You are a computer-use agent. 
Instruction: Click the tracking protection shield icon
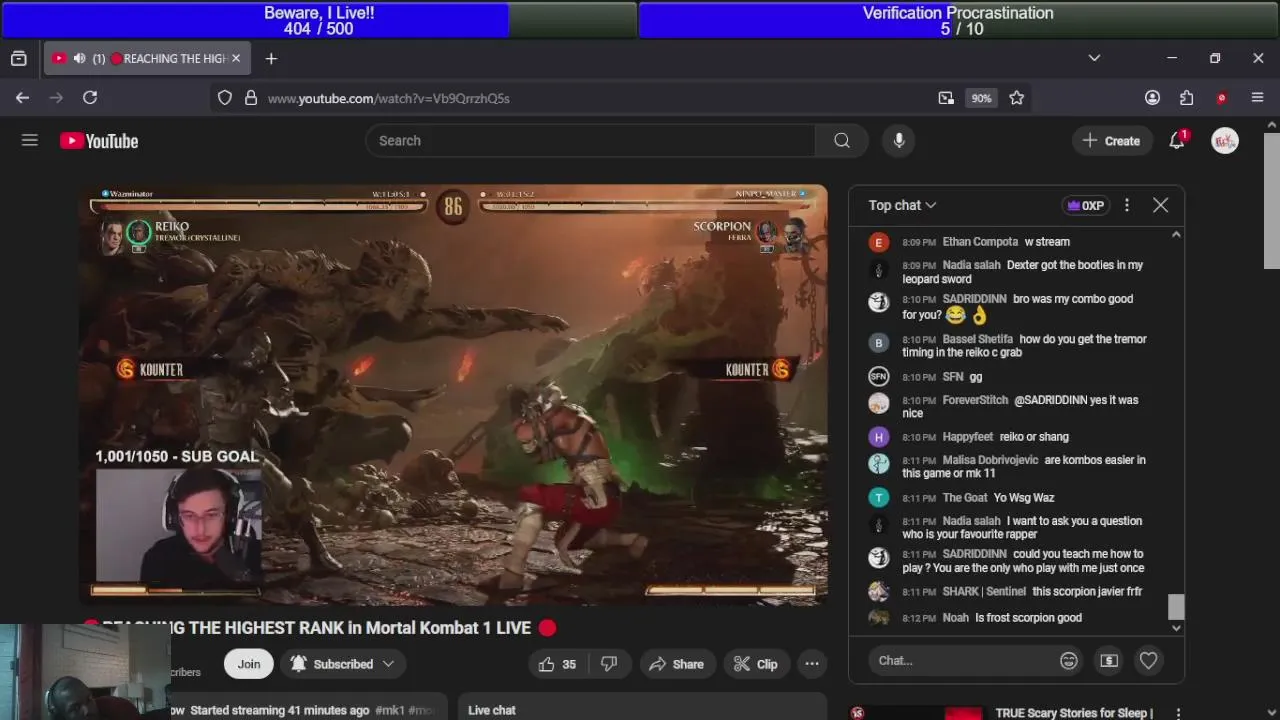(225, 98)
